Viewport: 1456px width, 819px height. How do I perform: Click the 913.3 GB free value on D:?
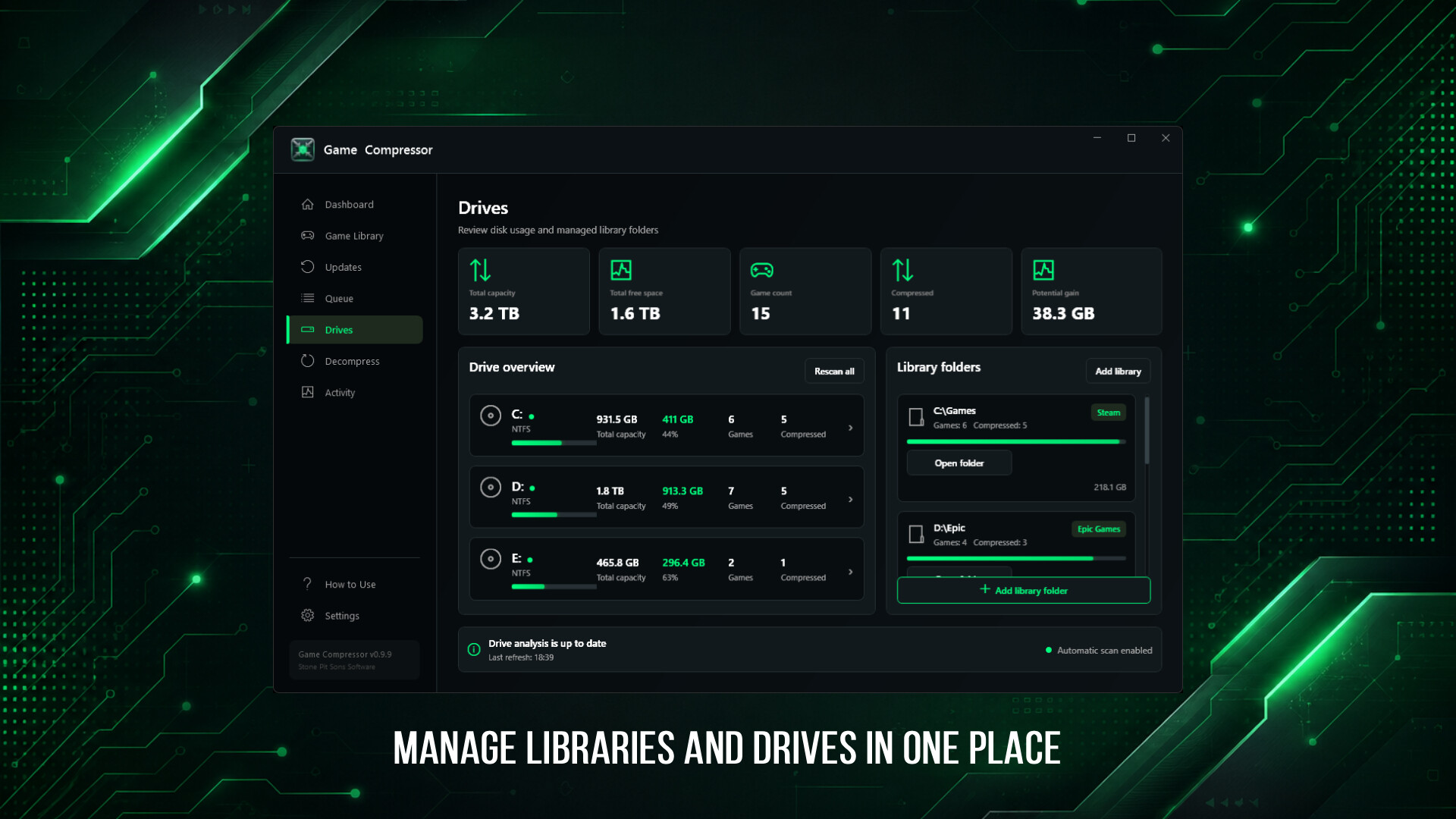pyautogui.click(x=682, y=491)
